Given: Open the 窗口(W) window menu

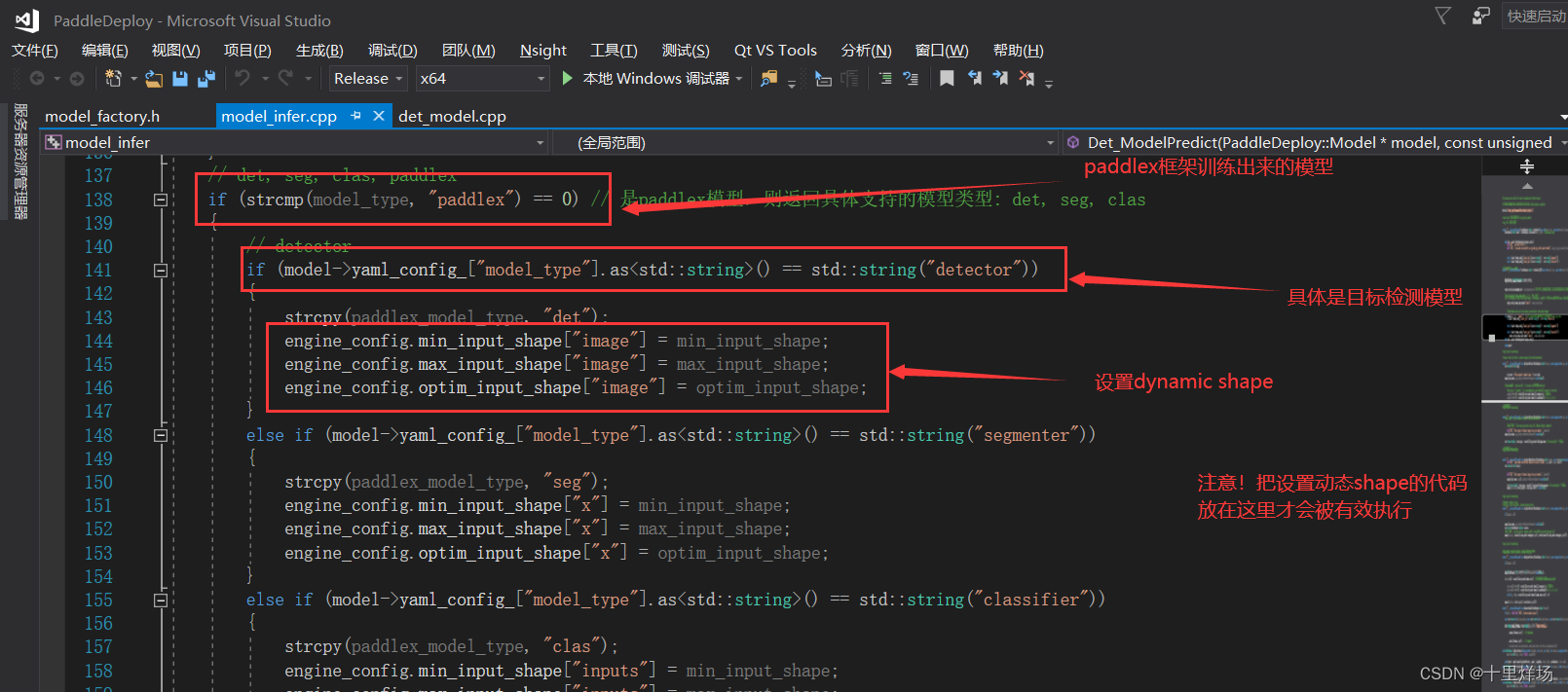Looking at the screenshot, I should pyautogui.click(x=942, y=51).
